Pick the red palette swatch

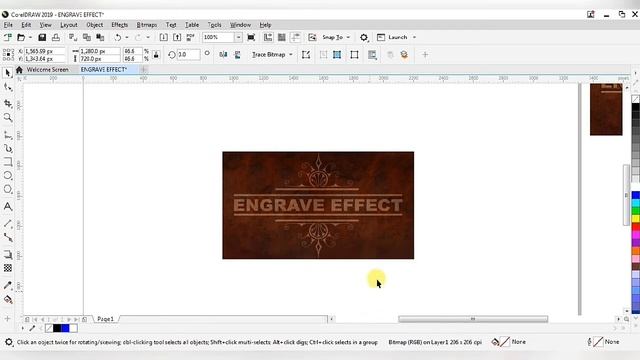(x=636, y=227)
